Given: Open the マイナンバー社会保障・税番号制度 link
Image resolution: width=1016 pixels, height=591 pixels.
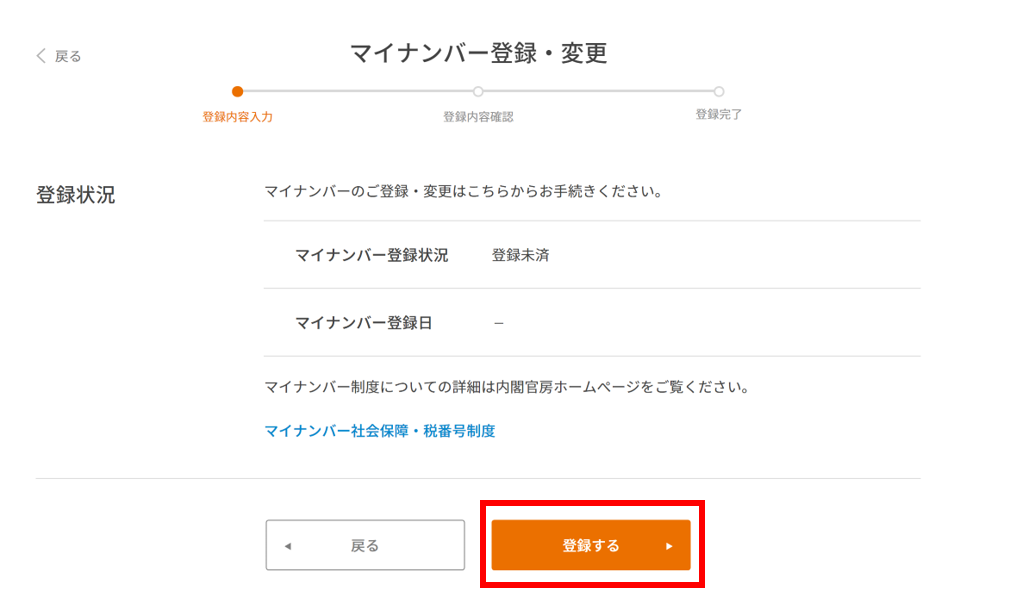Looking at the screenshot, I should 380,431.
